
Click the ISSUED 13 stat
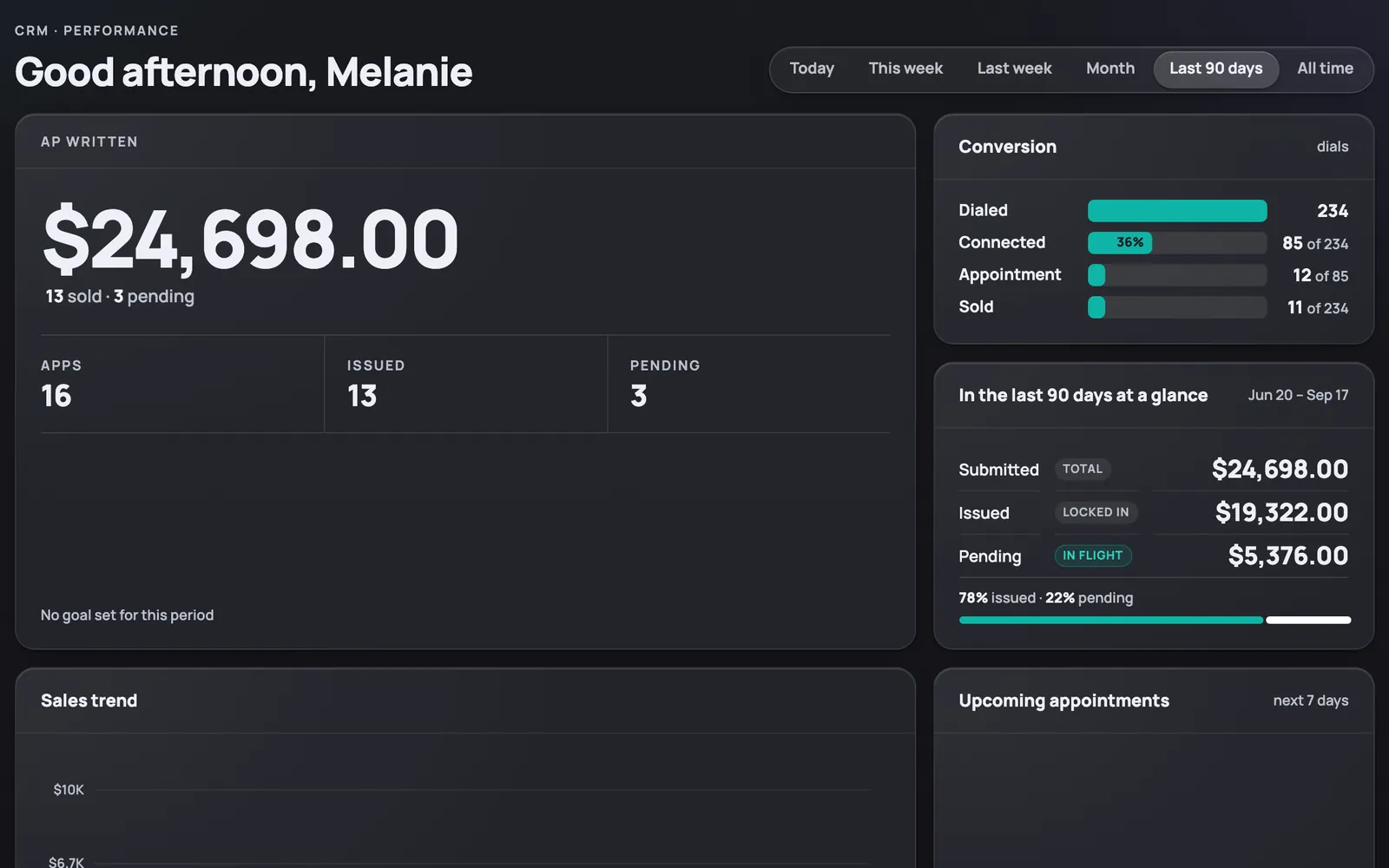click(466, 384)
